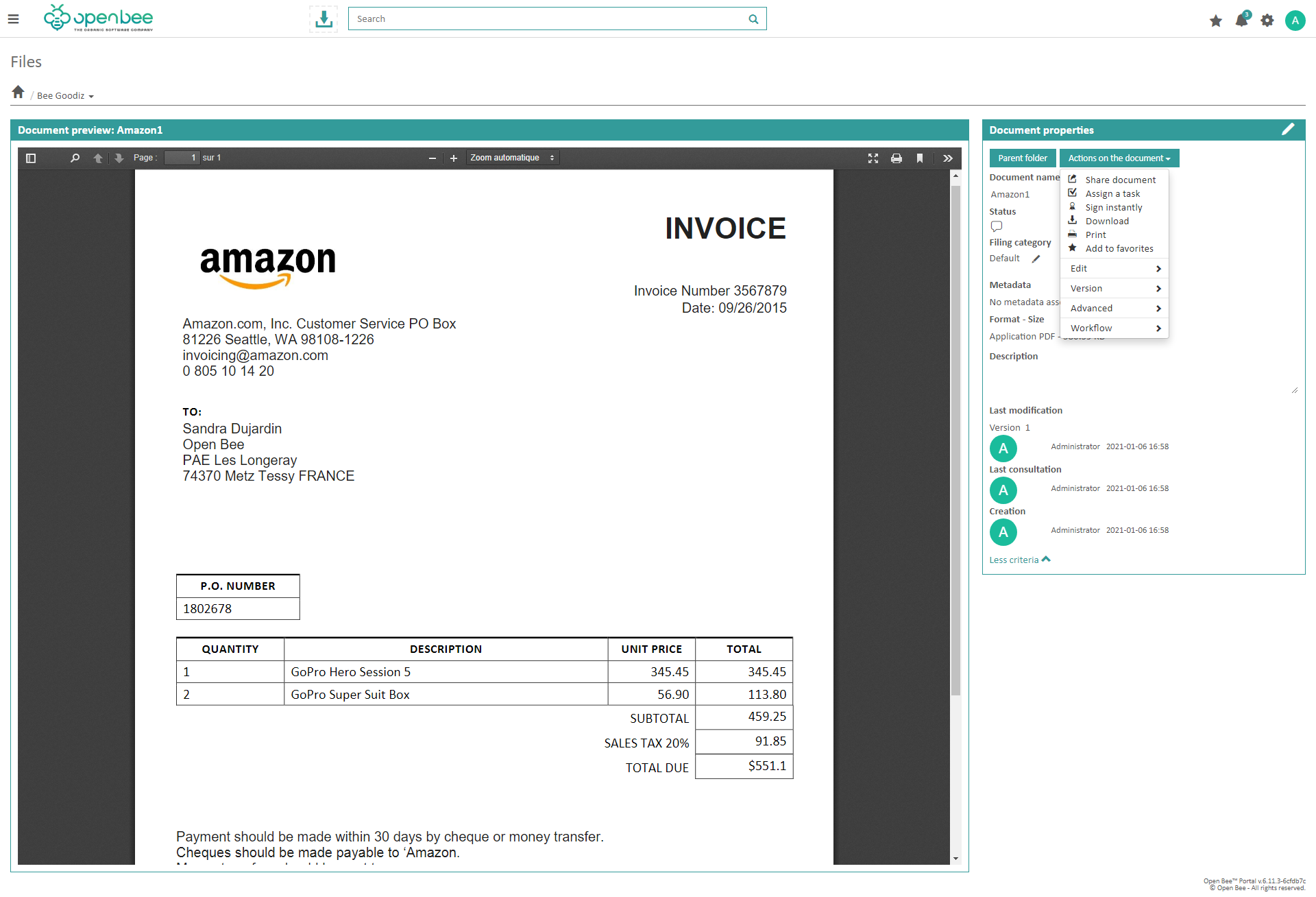Click the page number input field

pyautogui.click(x=182, y=158)
